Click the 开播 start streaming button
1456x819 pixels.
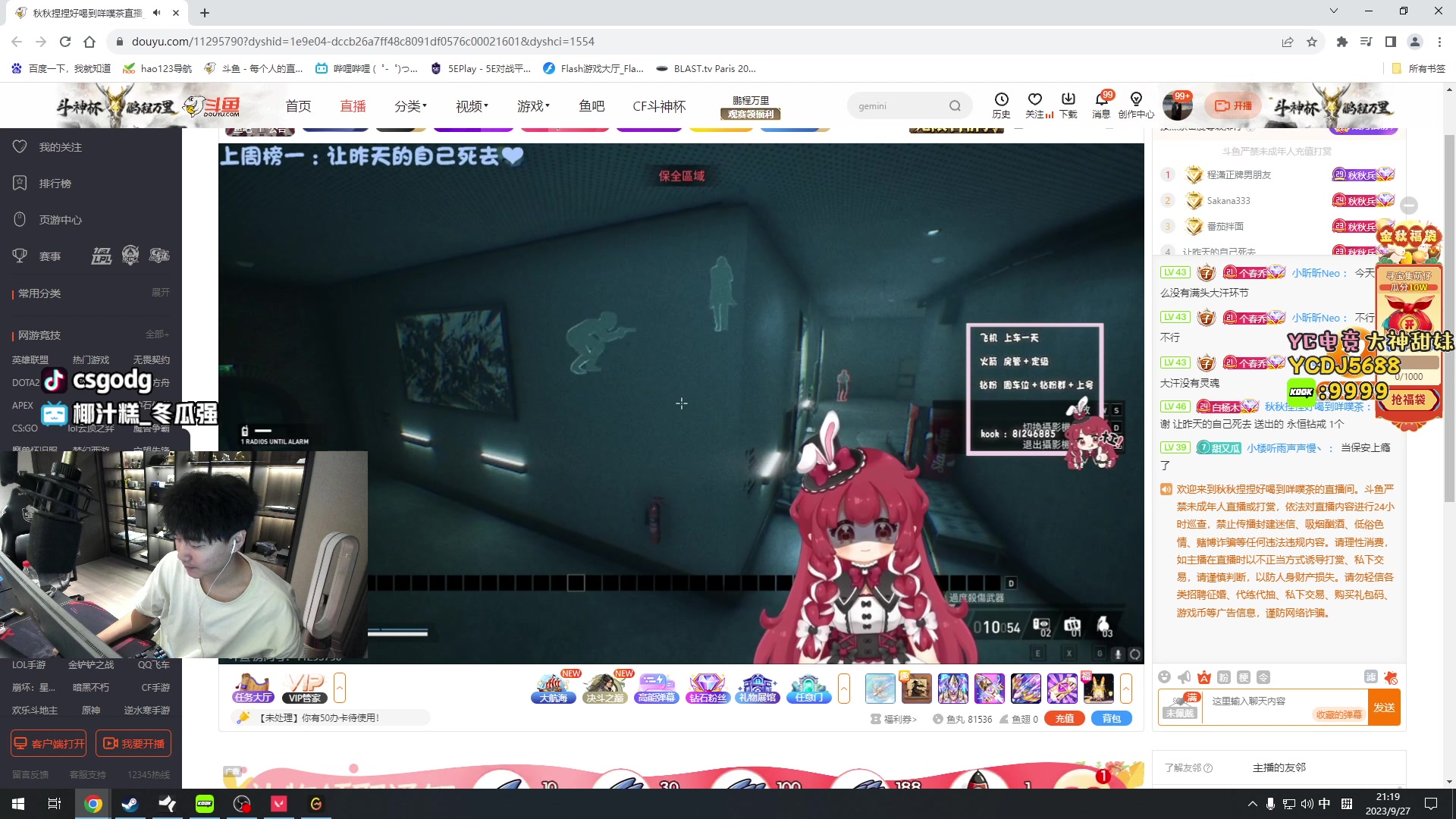(1233, 106)
